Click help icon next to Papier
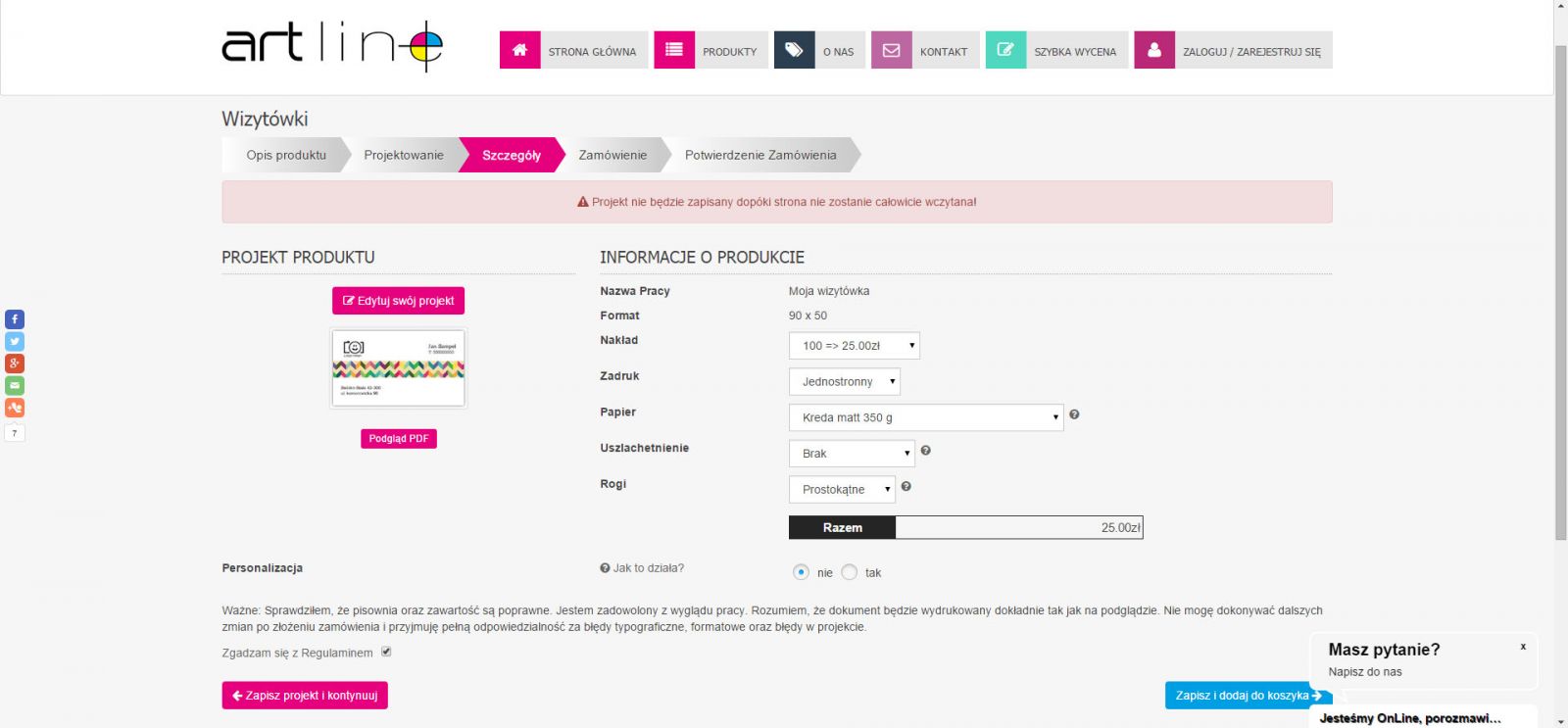Image resolution: width=1568 pixels, height=728 pixels. click(x=1074, y=415)
